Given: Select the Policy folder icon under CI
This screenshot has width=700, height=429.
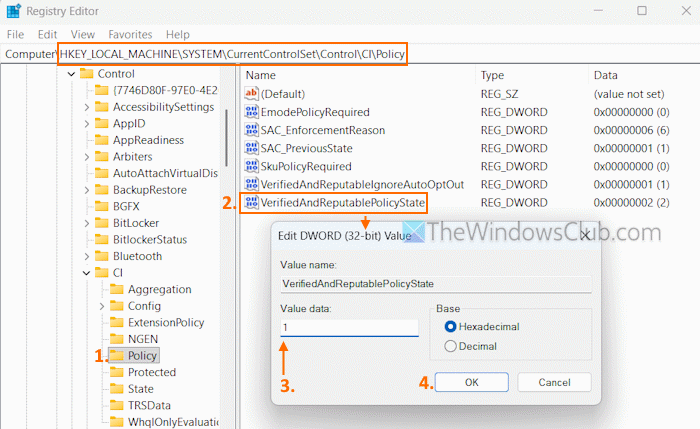Looking at the screenshot, I should pos(117,355).
